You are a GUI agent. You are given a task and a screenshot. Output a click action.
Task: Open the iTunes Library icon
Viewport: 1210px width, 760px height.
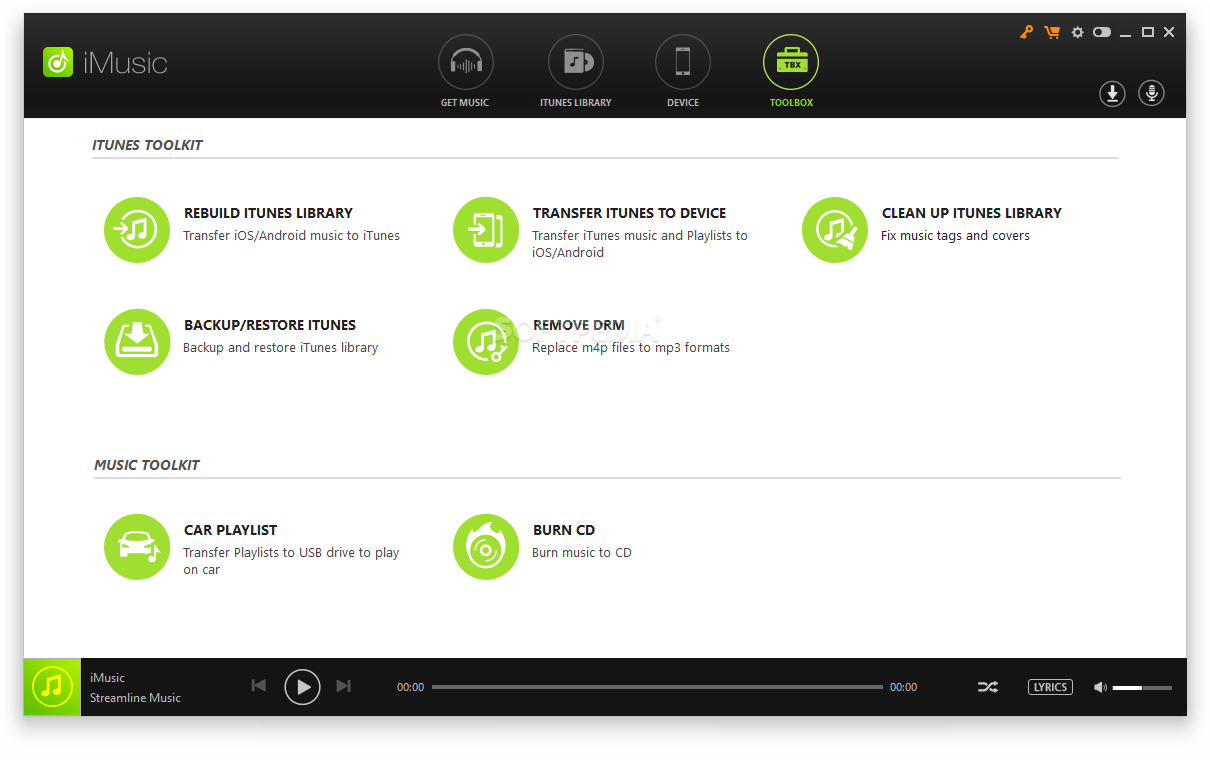pos(576,63)
